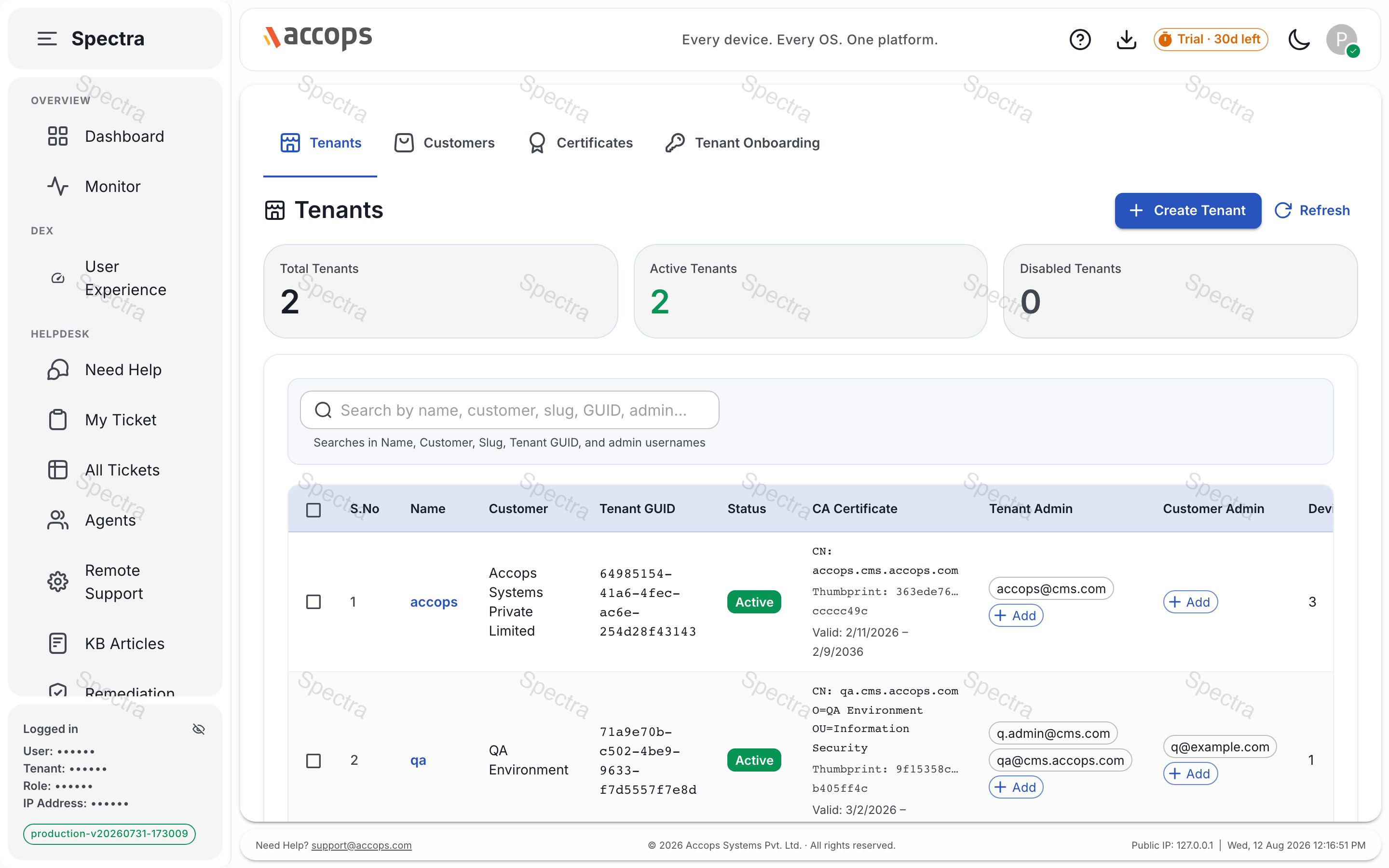Click the Accops Systems Private Limited cell
Viewport: 1389px width, 868px height.
(x=516, y=602)
